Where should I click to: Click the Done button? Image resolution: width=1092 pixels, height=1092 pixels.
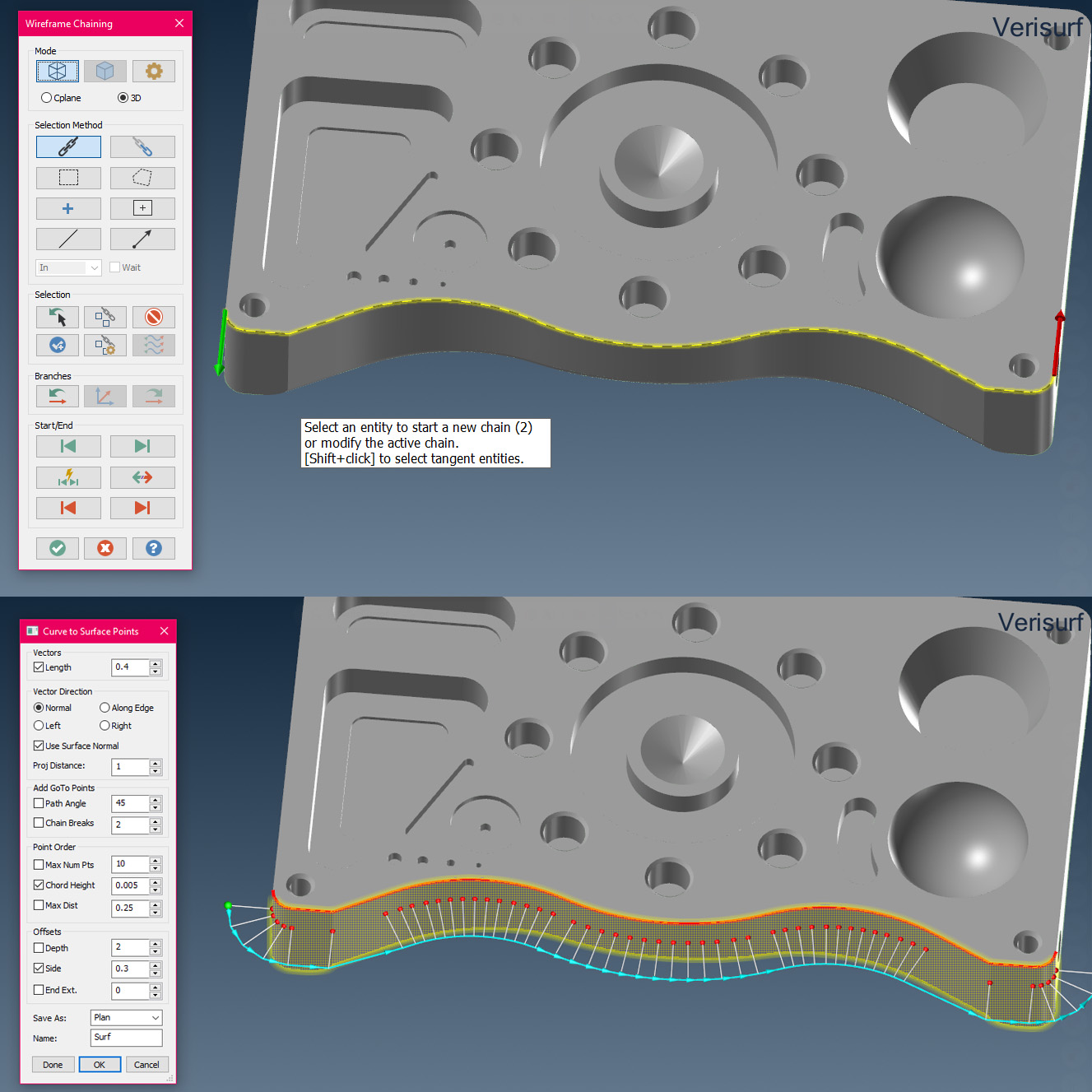pyautogui.click(x=53, y=1065)
